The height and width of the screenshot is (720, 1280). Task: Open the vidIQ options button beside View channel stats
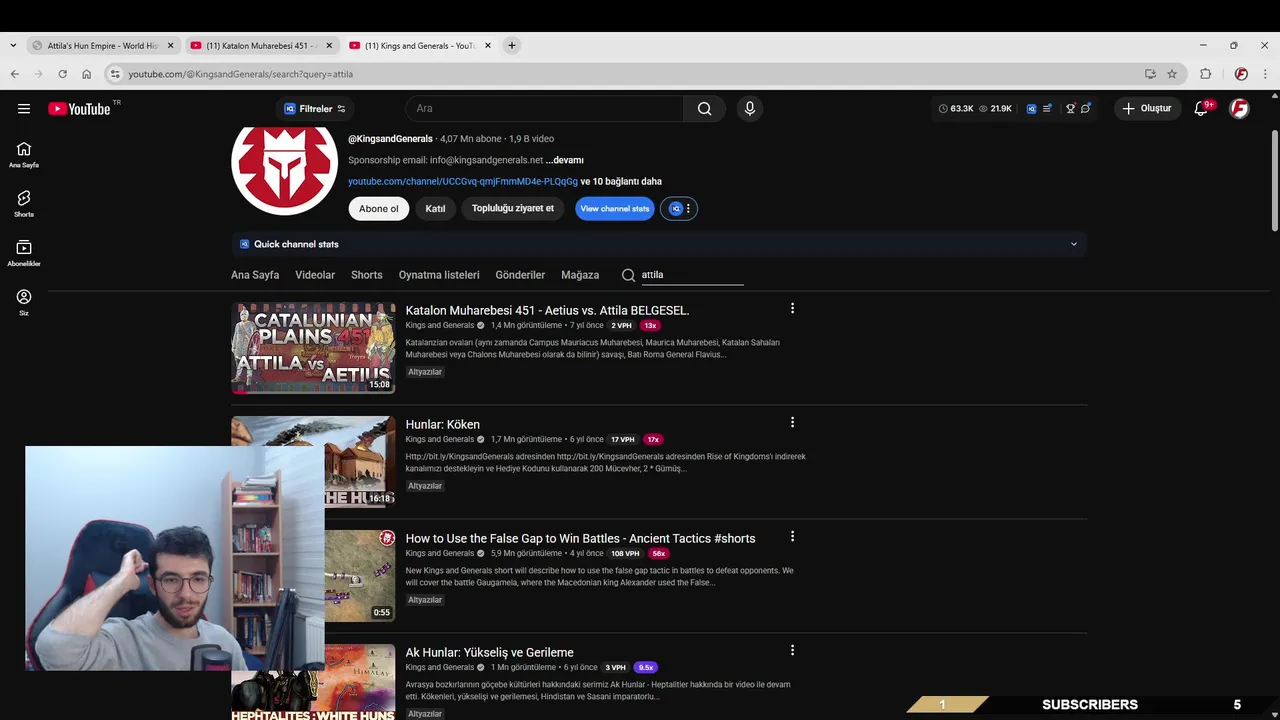(x=679, y=209)
